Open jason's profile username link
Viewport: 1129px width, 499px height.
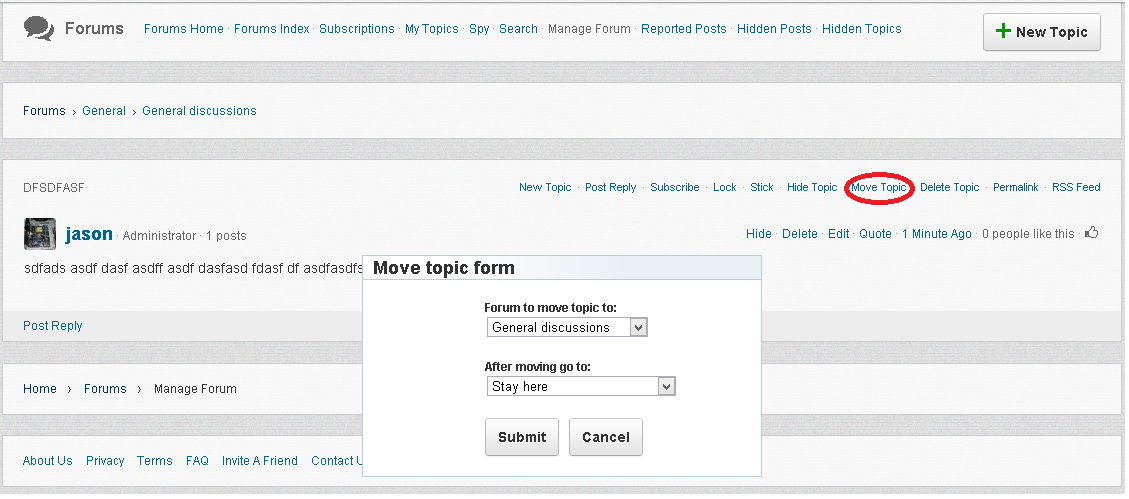89,234
